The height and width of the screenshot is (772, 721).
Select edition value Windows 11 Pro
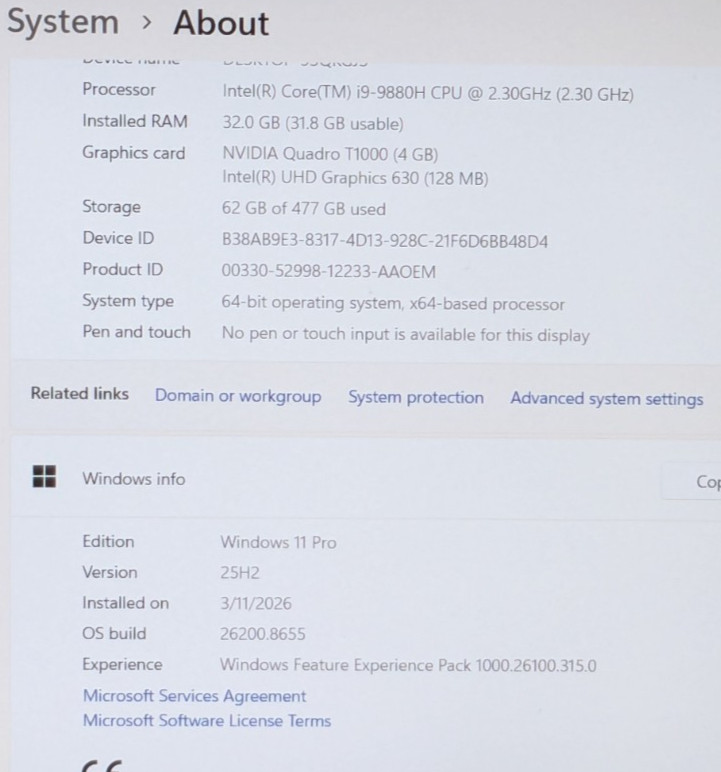(x=278, y=542)
